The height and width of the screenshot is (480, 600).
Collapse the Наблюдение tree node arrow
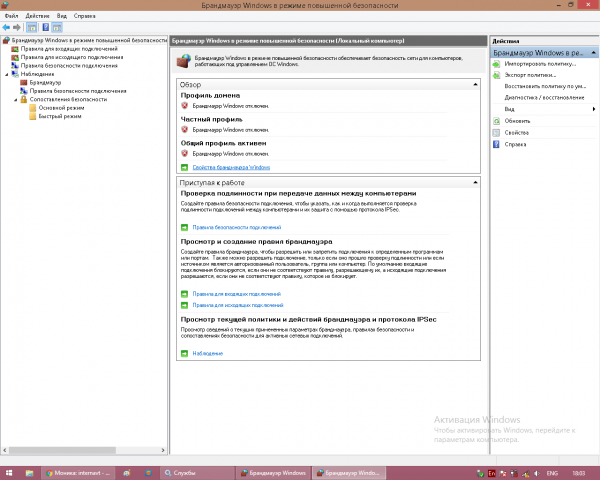pyautogui.click(x=7, y=74)
